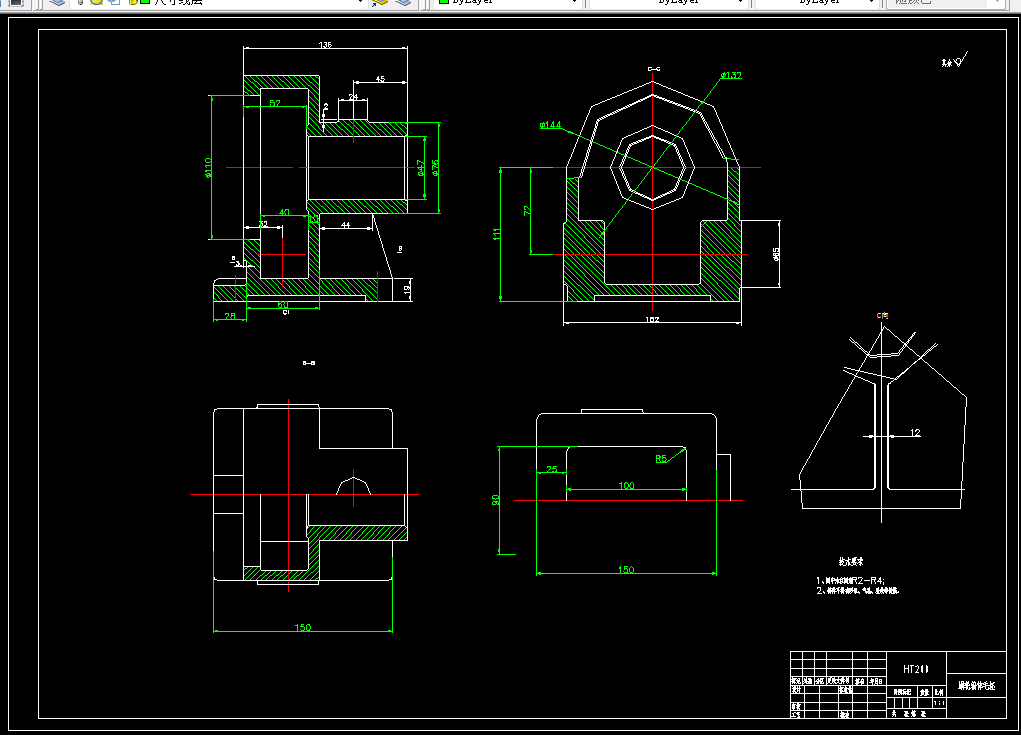The height and width of the screenshot is (735, 1021).
Task: Pick the ø110 vertical diameter dimension
Action: coord(208,167)
